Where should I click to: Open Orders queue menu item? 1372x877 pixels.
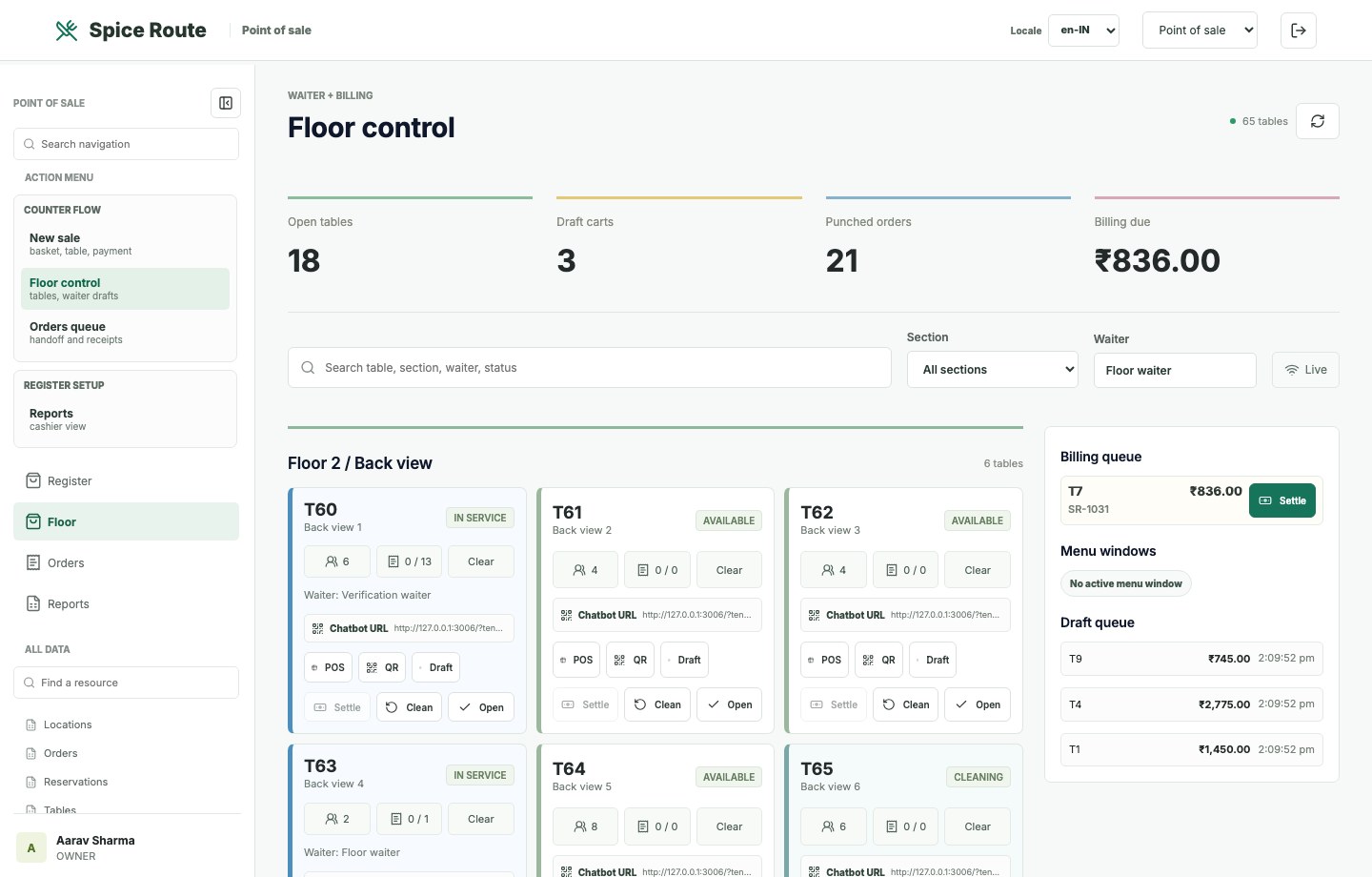click(x=125, y=333)
